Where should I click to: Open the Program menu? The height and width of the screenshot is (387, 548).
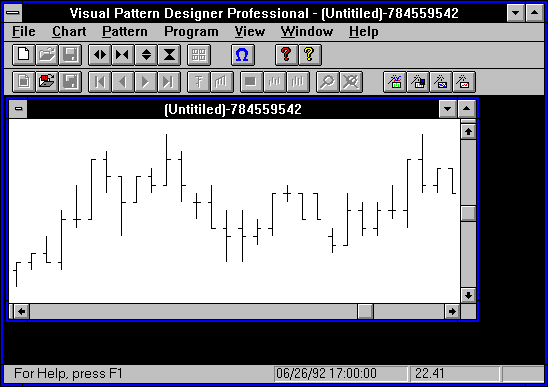191,32
